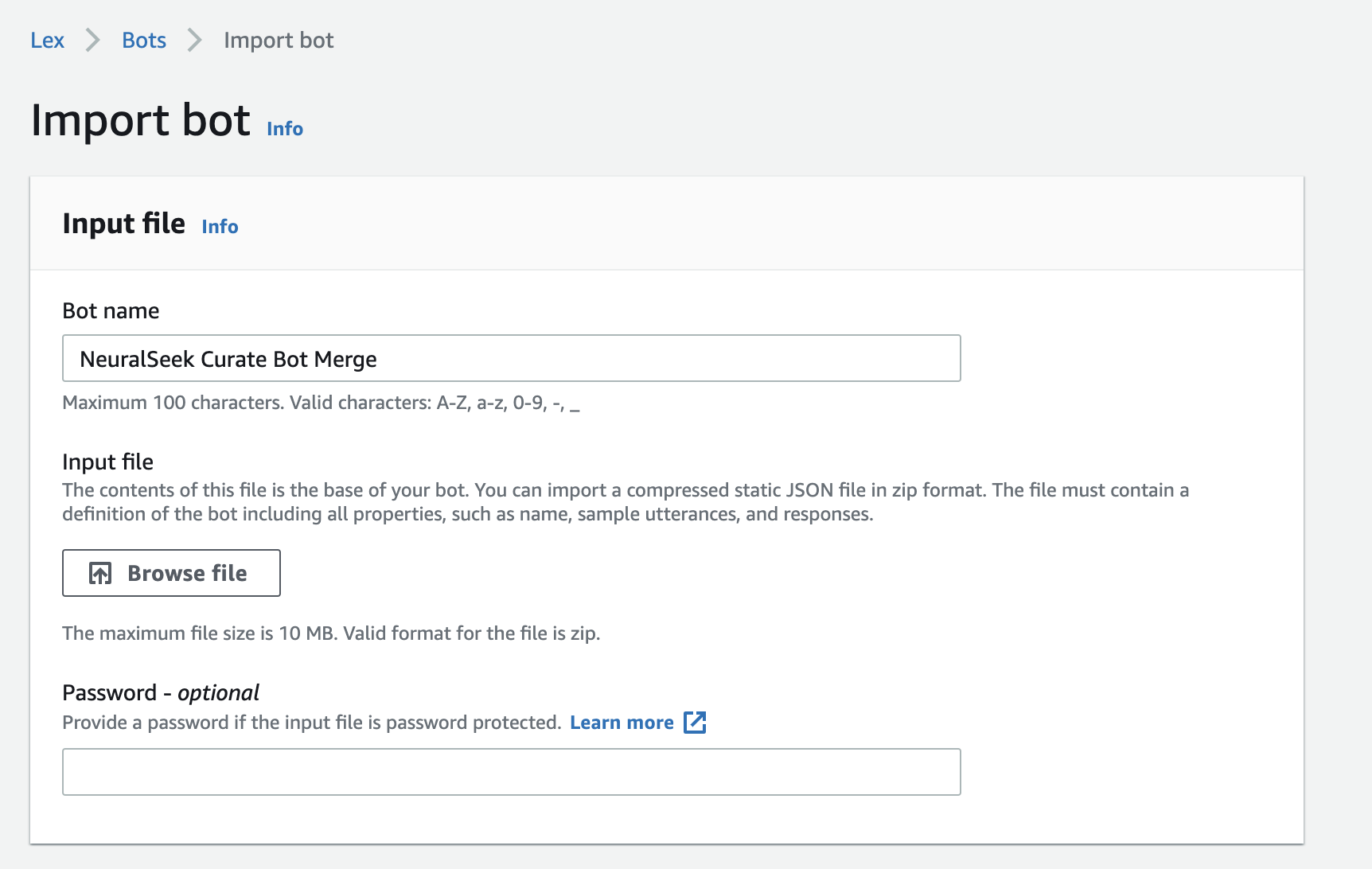The width and height of the screenshot is (1372, 869).
Task: Click the Bot name field label
Action: tap(111, 311)
